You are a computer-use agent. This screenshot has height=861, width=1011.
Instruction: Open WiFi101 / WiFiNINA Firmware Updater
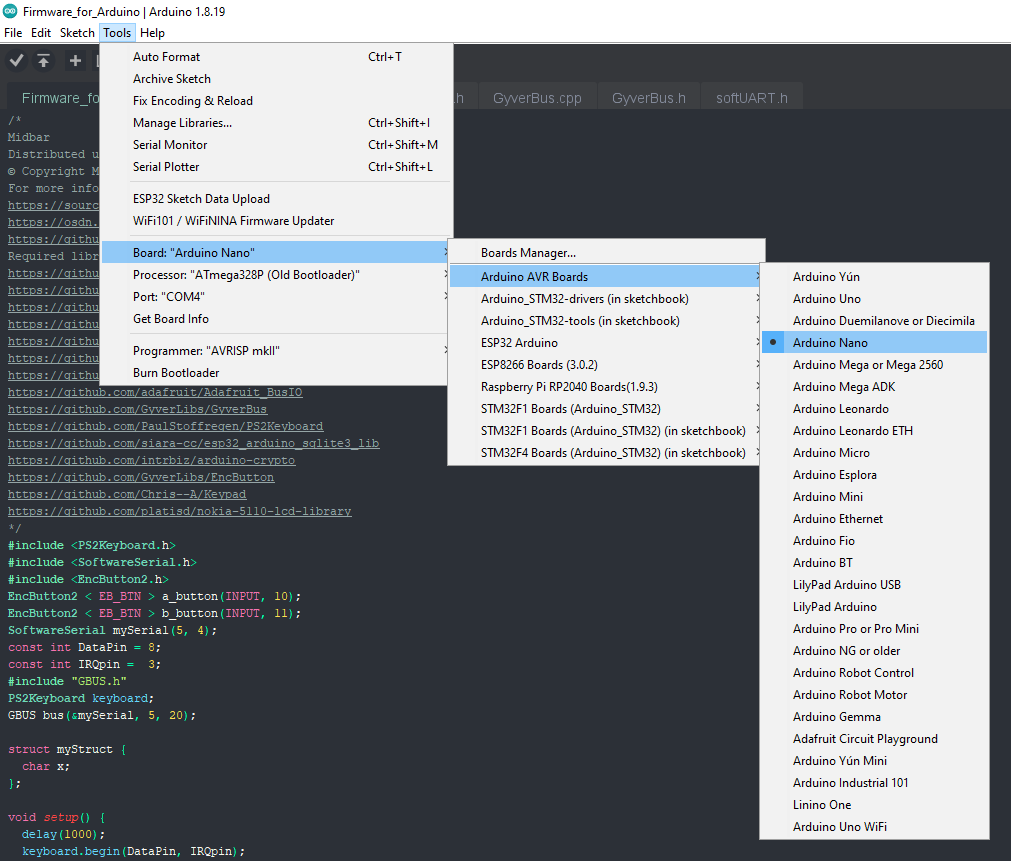point(275,221)
